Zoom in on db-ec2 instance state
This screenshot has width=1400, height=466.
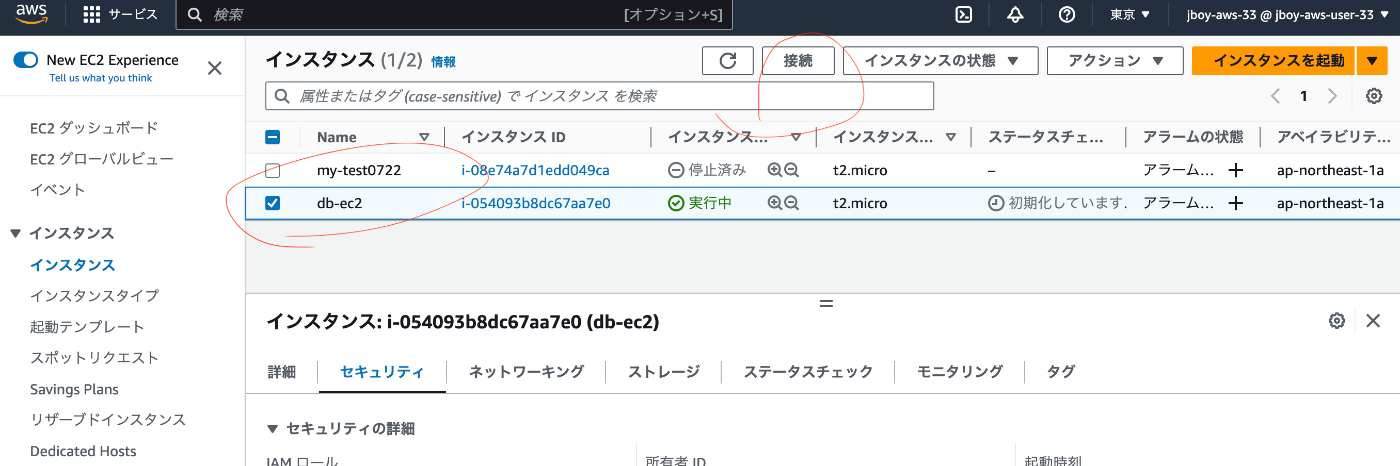774,203
